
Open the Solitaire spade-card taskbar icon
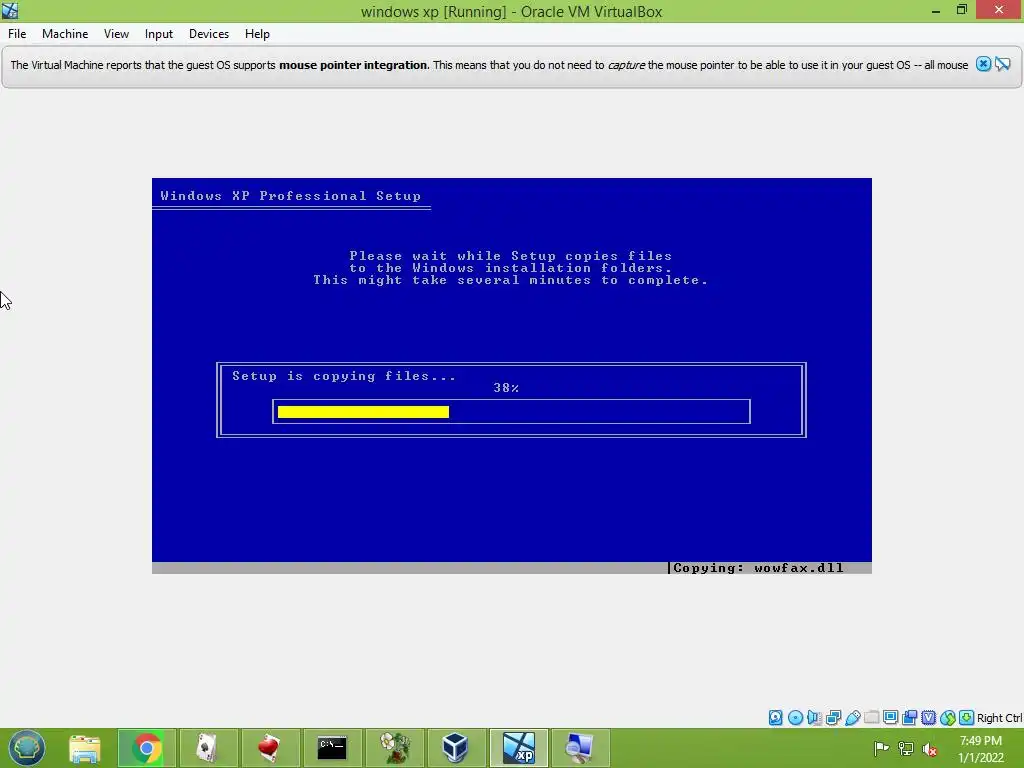point(208,748)
